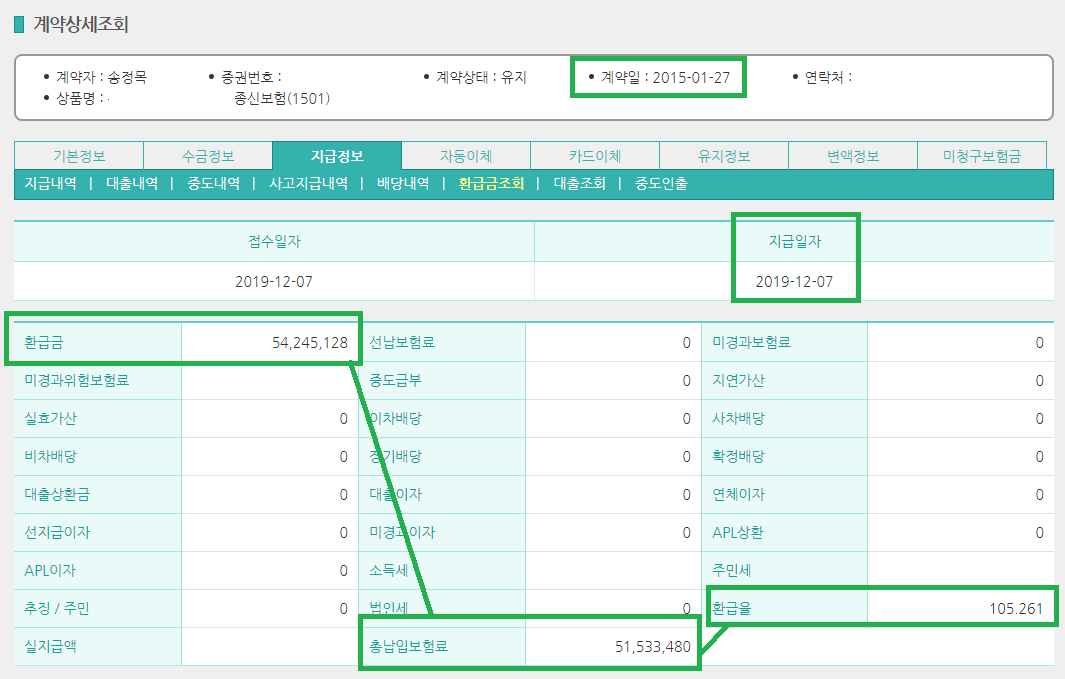Select the highlighted 환급금조회 submenu

(491, 183)
